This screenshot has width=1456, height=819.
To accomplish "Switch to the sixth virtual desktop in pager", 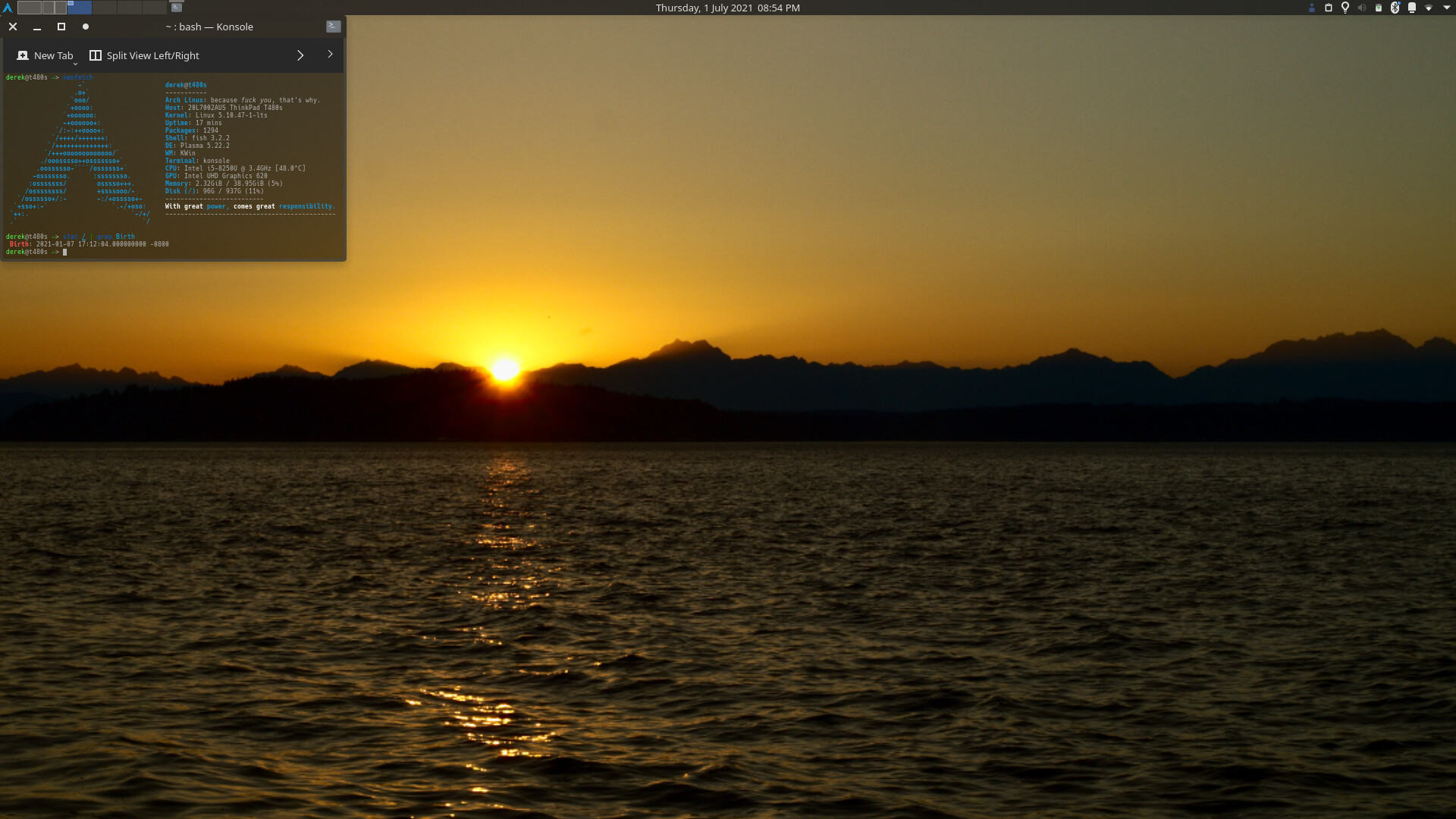I will pyautogui.click(x=155, y=8).
